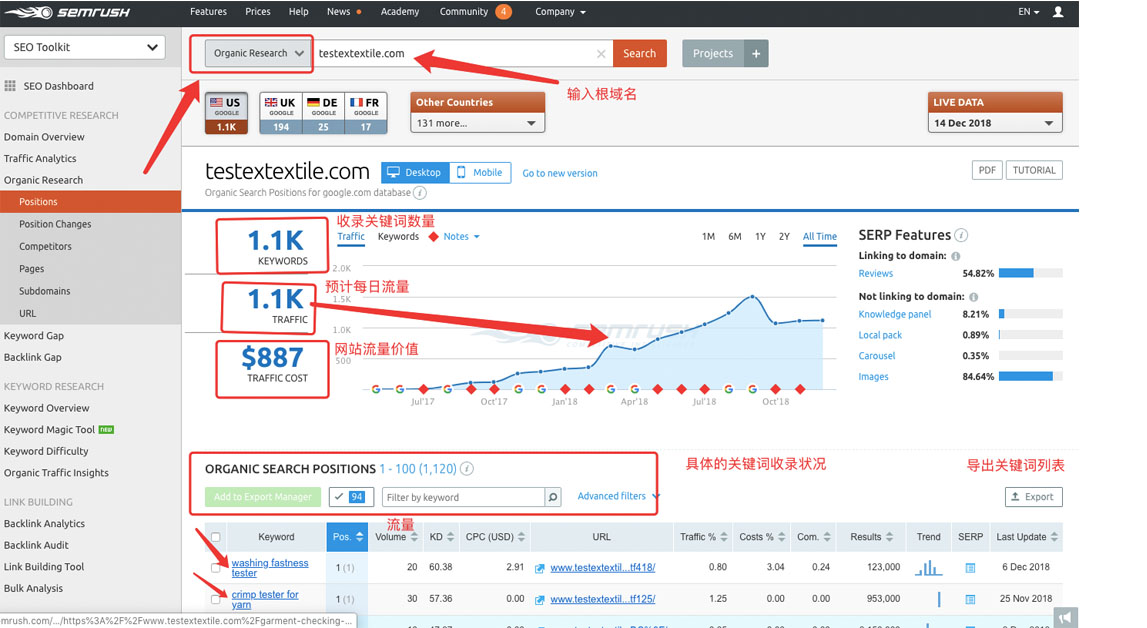Open the SEO Toolkit dropdown
1147x628 pixels.
[85, 47]
